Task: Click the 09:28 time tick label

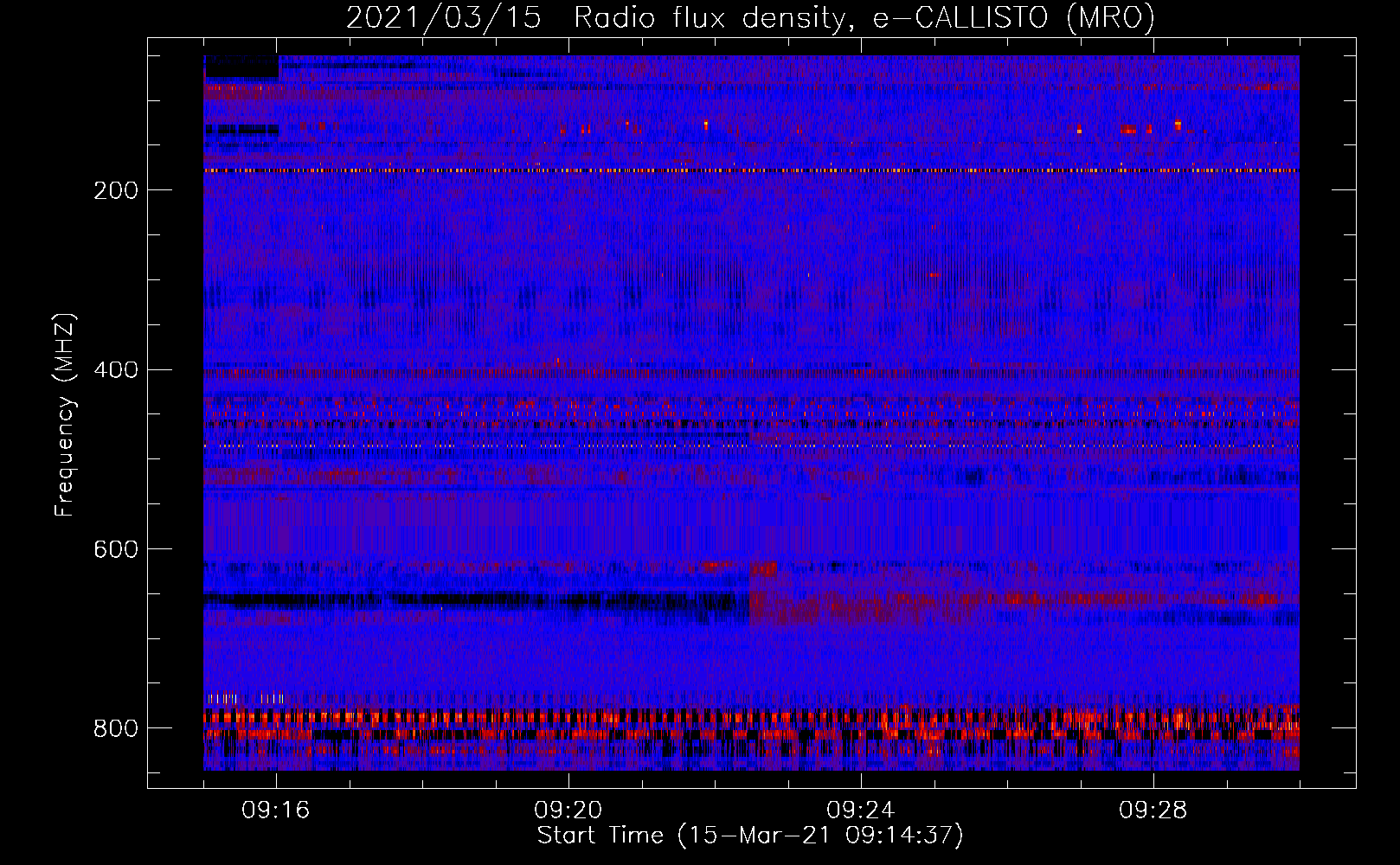Action: click(x=1153, y=811)
